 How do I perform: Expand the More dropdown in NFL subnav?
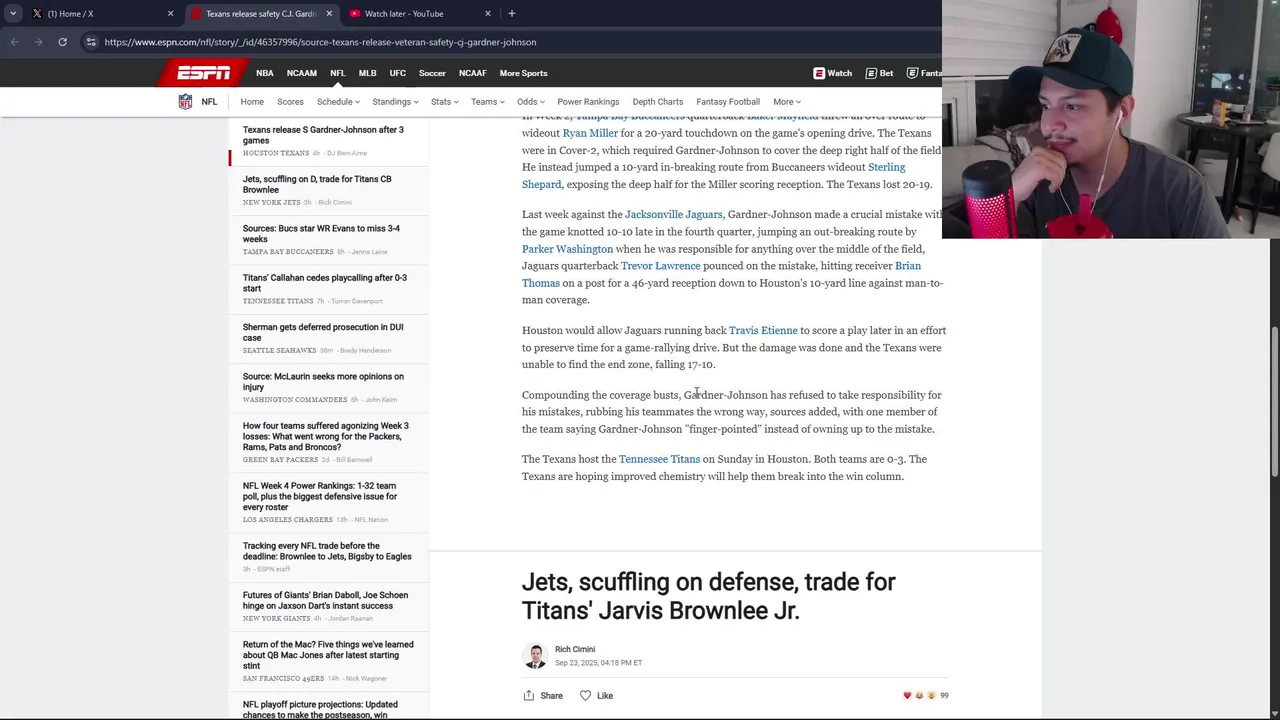(x=787, y=102)
